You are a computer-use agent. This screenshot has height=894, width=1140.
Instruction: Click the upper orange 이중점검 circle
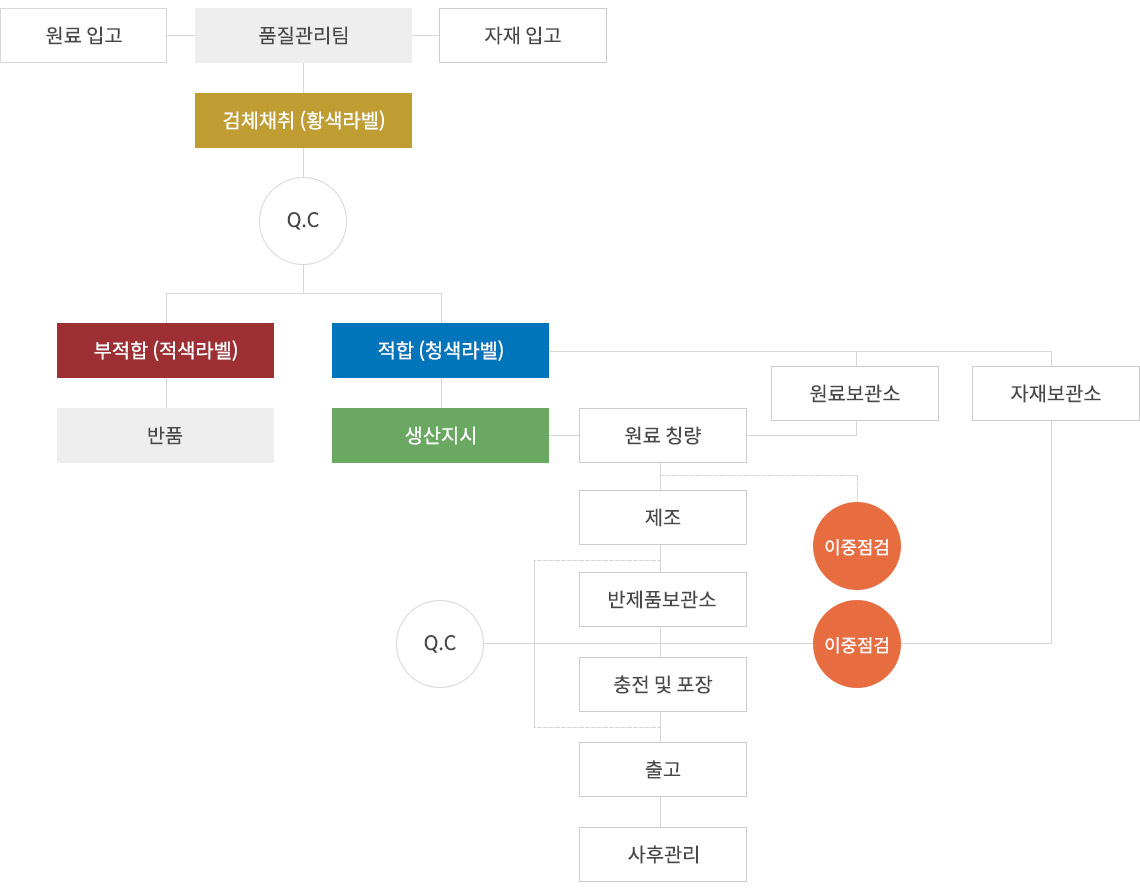tap(857, 546)
